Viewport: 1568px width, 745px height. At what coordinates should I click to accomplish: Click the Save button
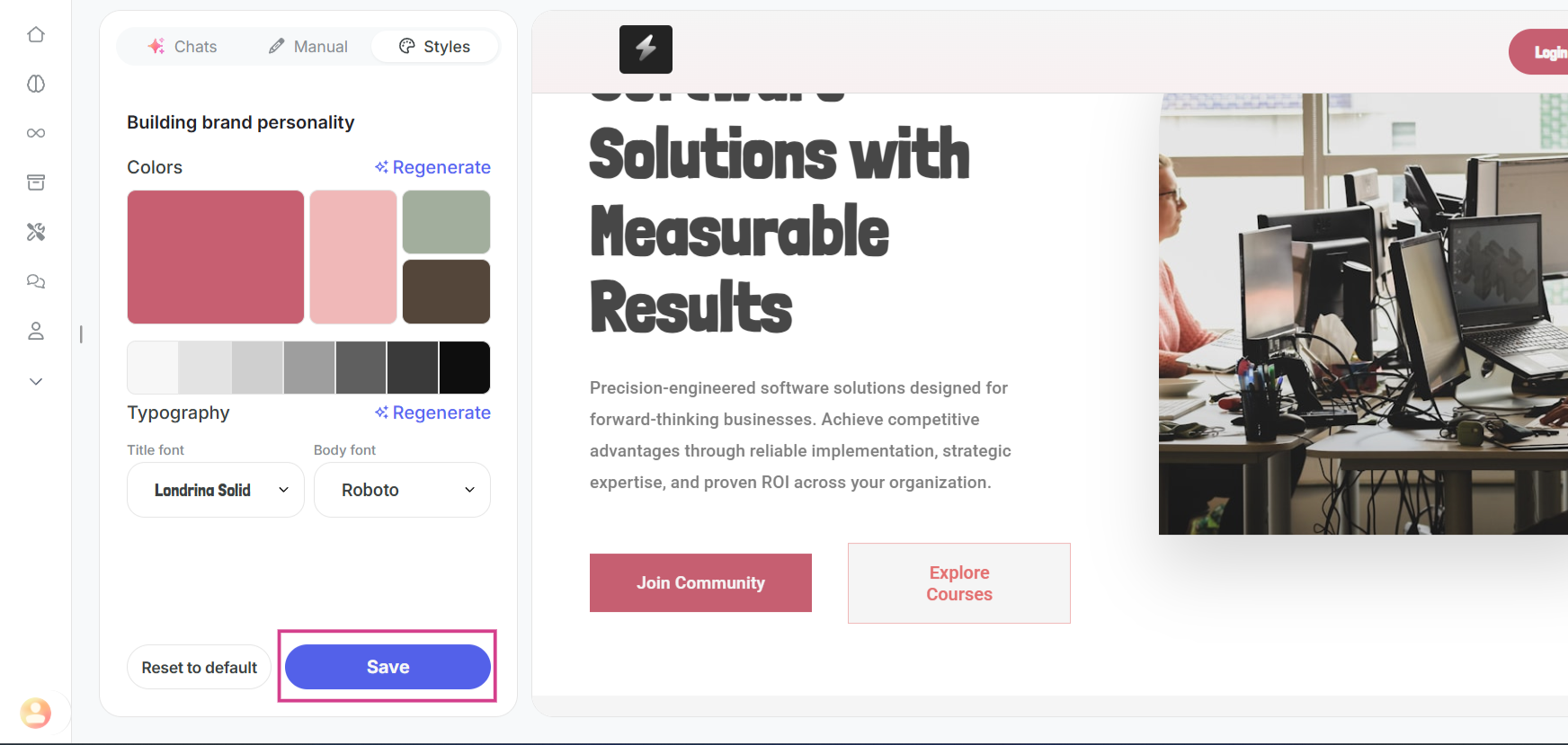[388, 667]
